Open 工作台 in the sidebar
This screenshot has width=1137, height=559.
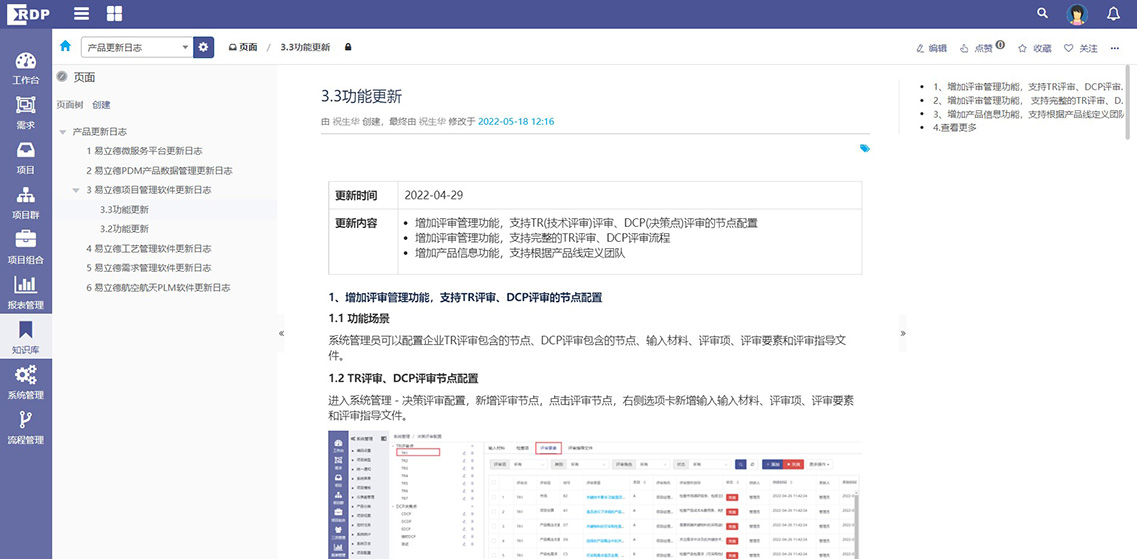pyautogui.click(x=26, y=70)
